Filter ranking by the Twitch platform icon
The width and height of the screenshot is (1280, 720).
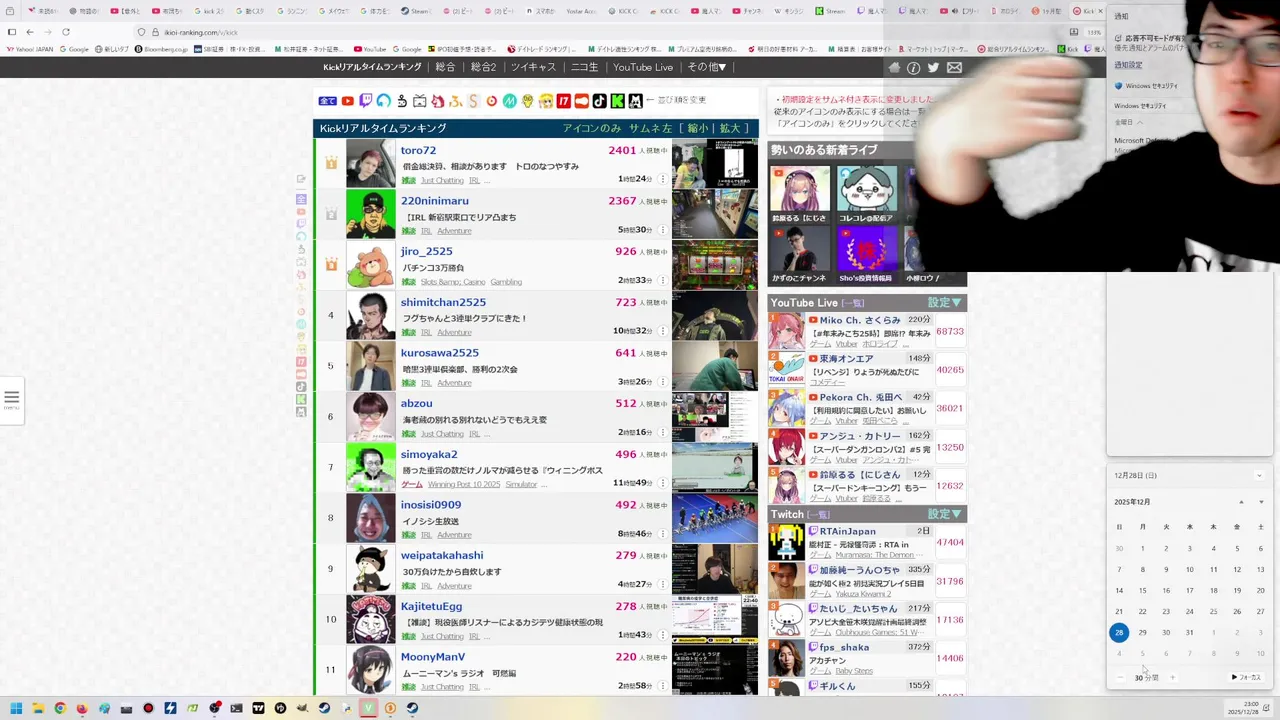pyautogui.click(x=366, y=101)
